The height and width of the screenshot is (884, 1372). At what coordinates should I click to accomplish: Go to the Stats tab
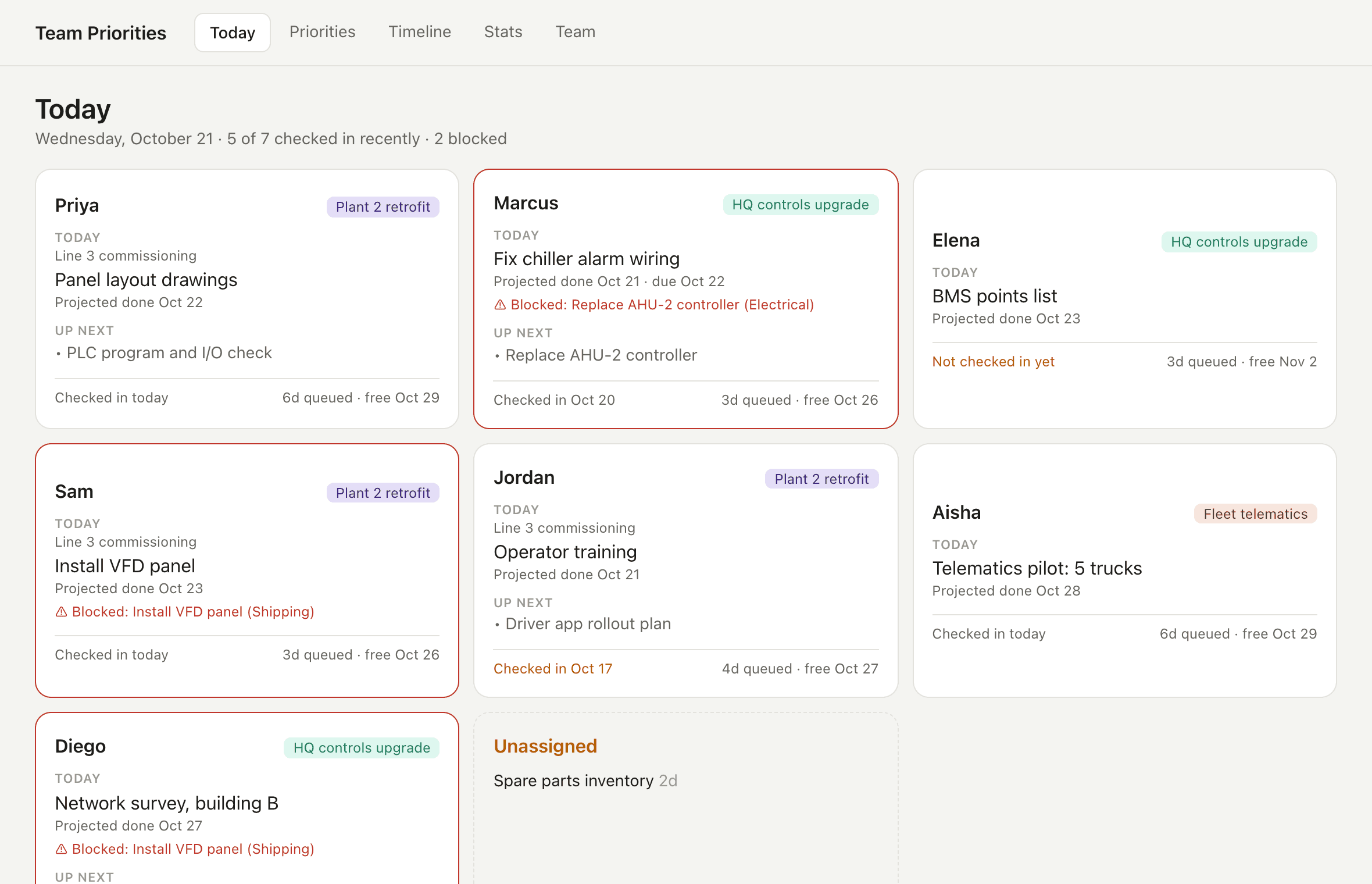coord(503,32)
